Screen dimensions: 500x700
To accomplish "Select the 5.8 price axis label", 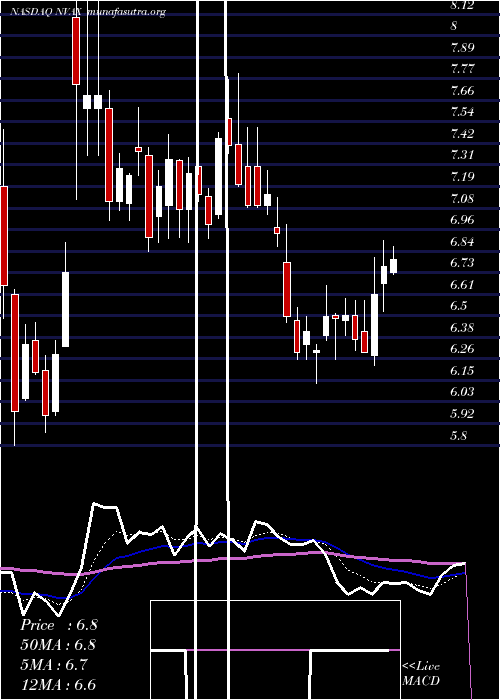I will (x=459, y=435).
